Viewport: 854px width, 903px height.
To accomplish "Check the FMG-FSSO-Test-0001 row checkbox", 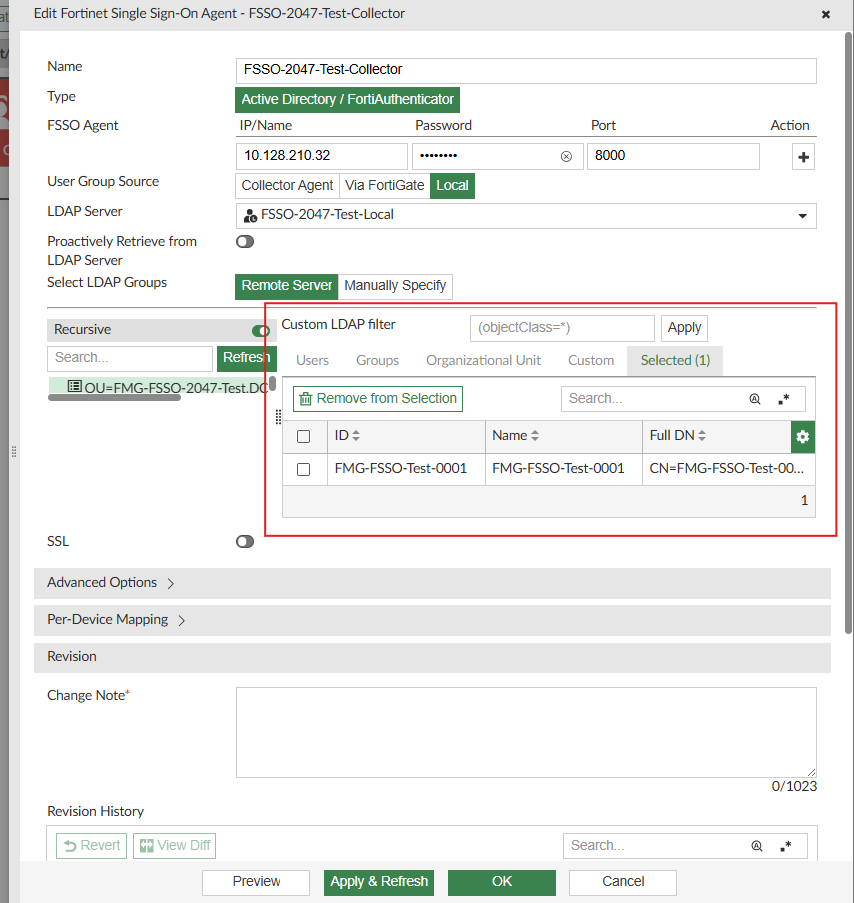I will tap(303, 469).
